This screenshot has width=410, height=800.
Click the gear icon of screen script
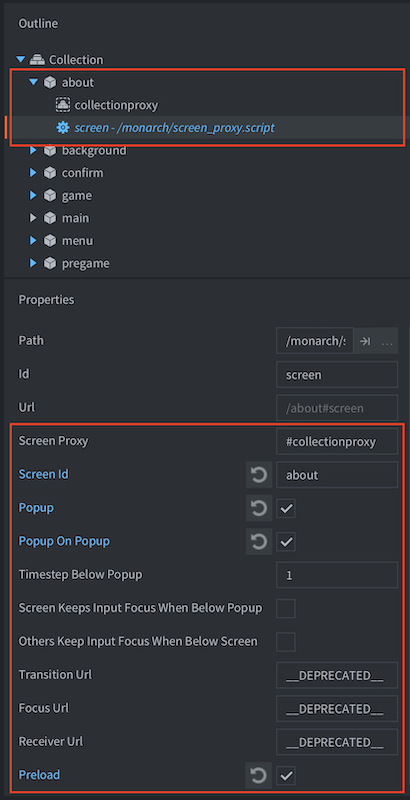click(63, 128)
